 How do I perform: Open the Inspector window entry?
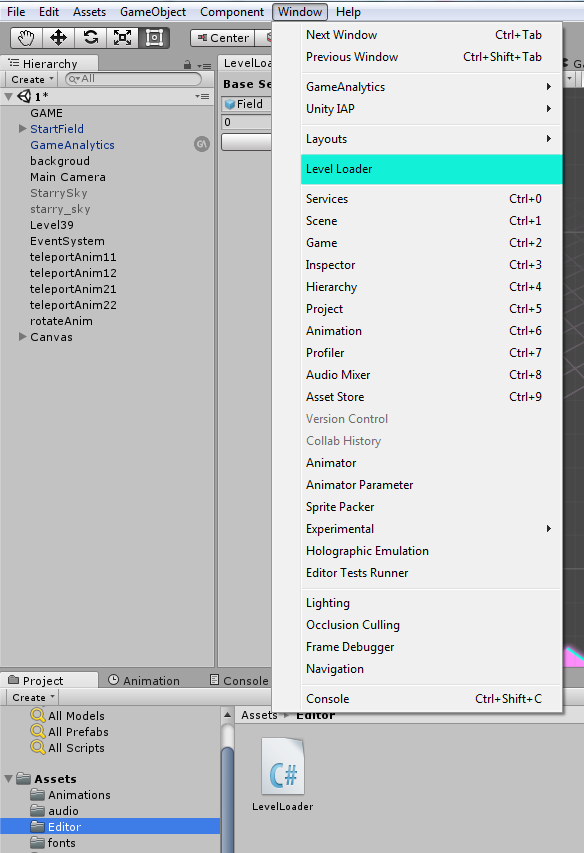tap(431, 265)
